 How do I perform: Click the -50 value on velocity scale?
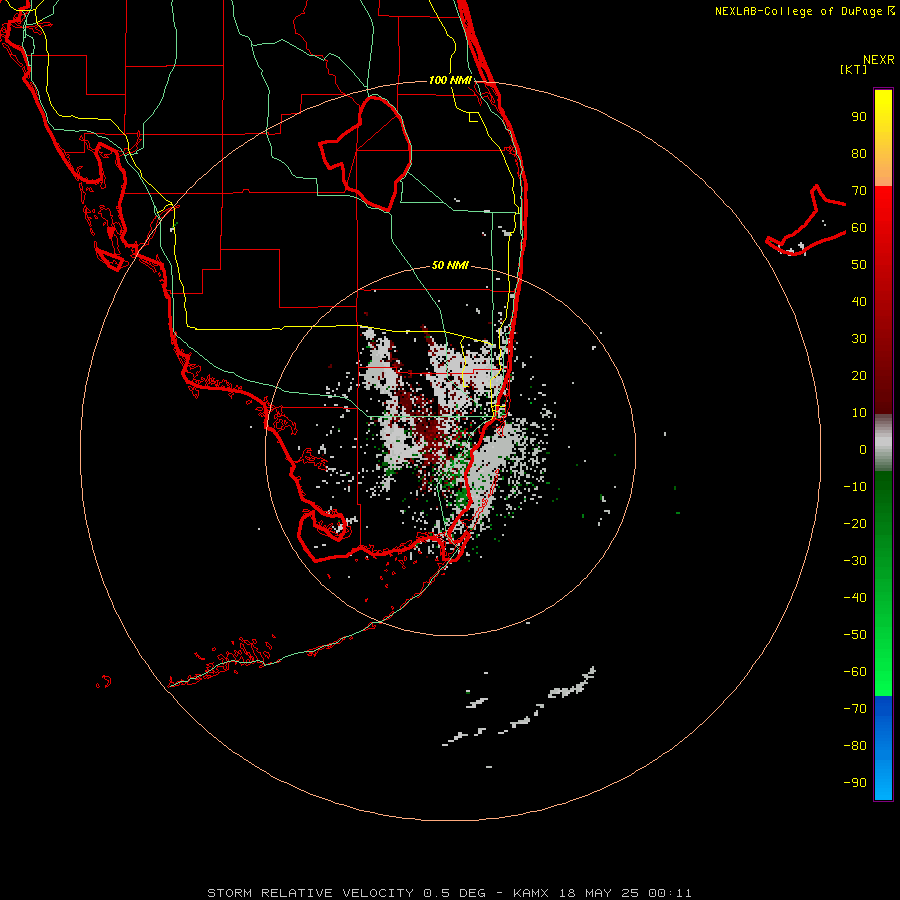point(855,635)
